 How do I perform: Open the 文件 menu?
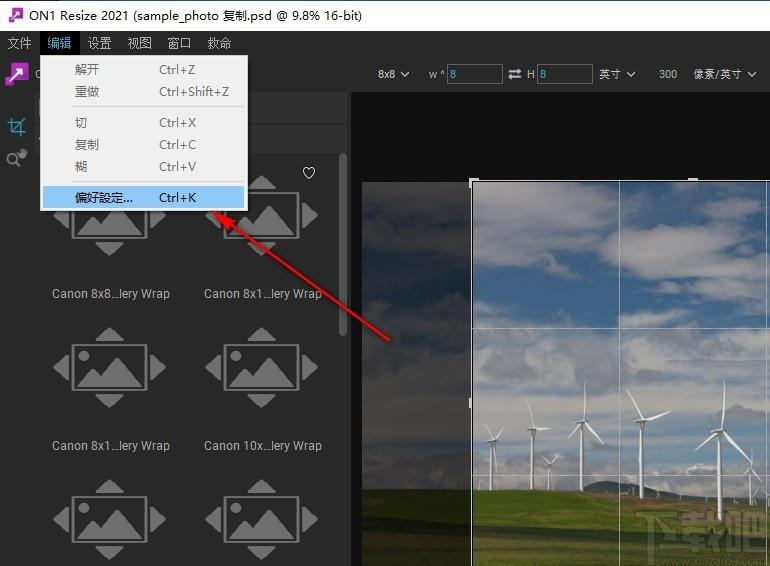[20, 43]
